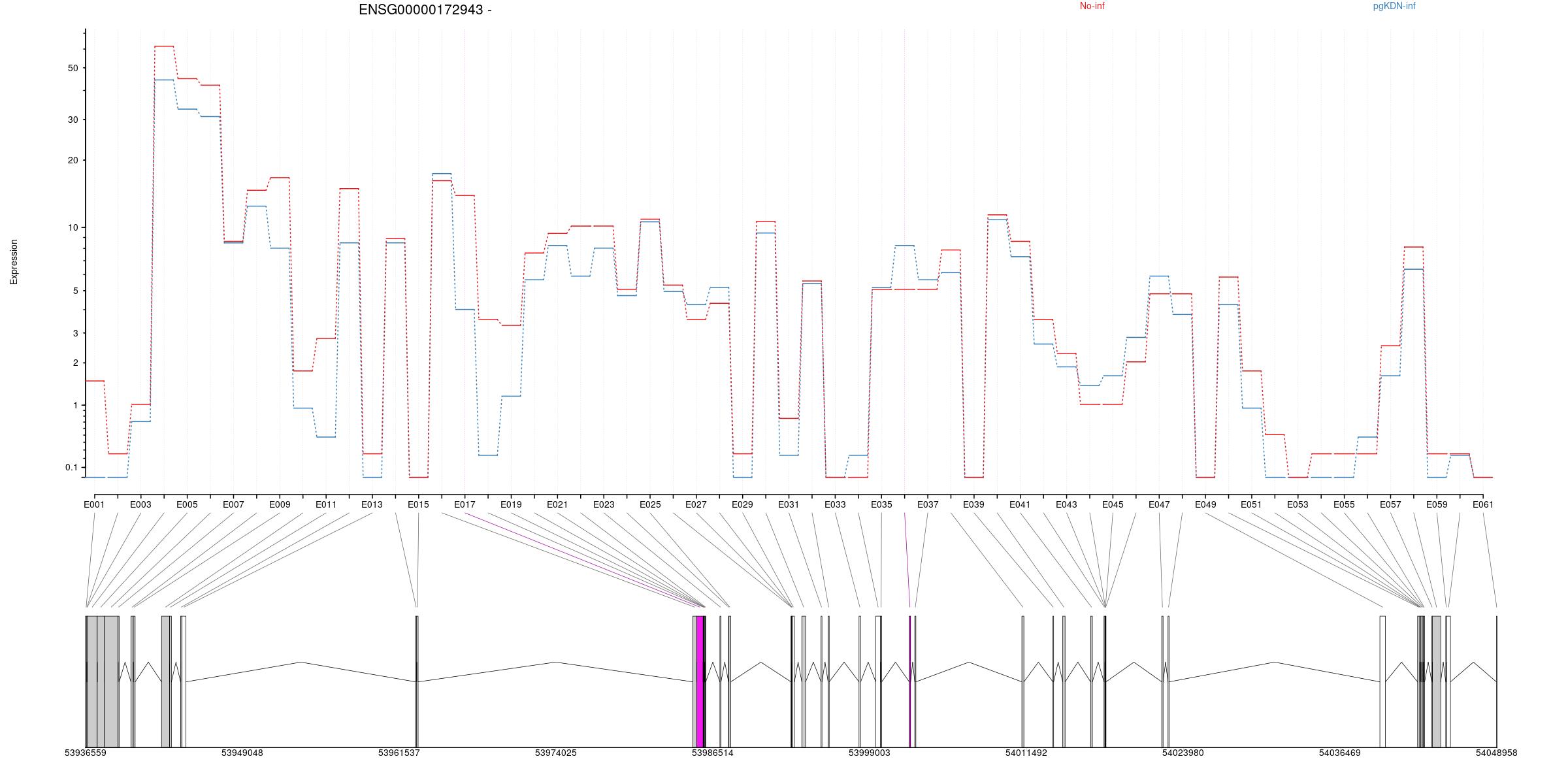The image size is (1568, 784).
Task: Click genomic coordinate label 53936559
Action: (x=85, y=753)
